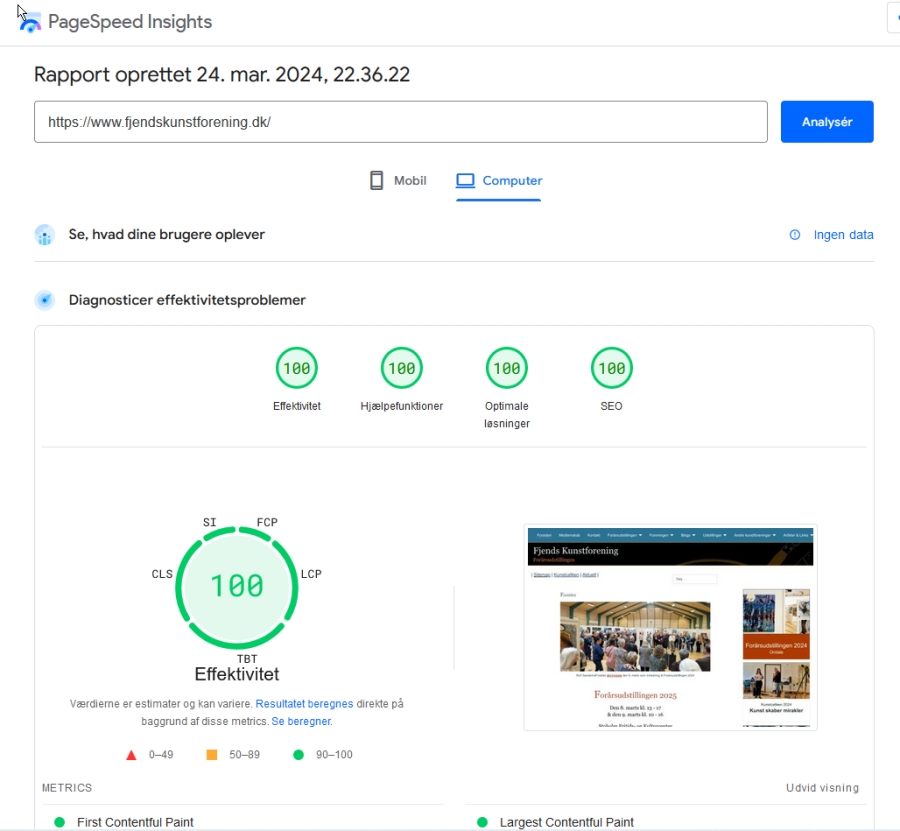Click the LCP metric label on gauge
900x831 pixels.
click(x=311, y=574)
